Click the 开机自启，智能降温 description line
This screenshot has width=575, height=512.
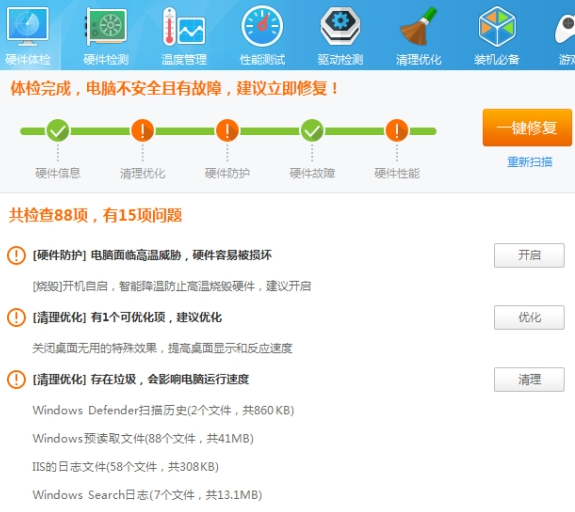[172, 286]
